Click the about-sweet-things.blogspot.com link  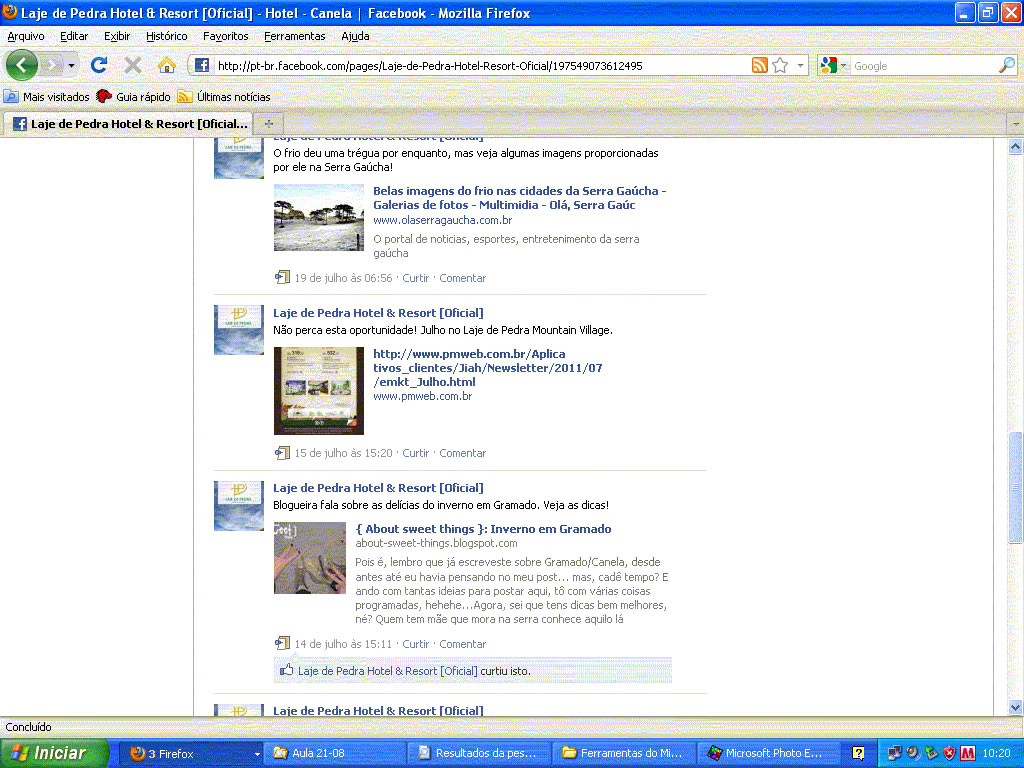tap(436, 543)
